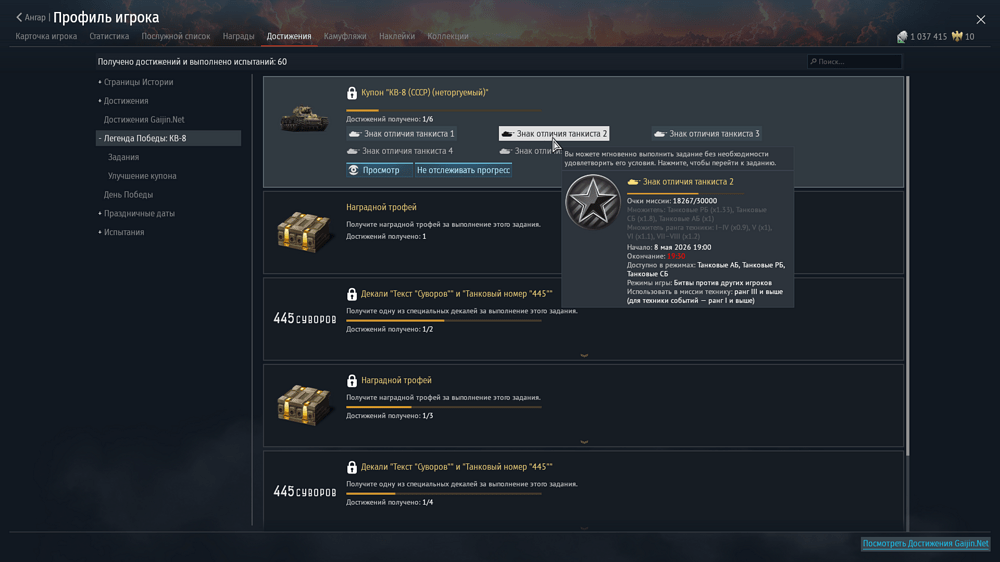1000x562 pixels.
Task: Click the unlocked Наградной трофей title
Action: 381,207
